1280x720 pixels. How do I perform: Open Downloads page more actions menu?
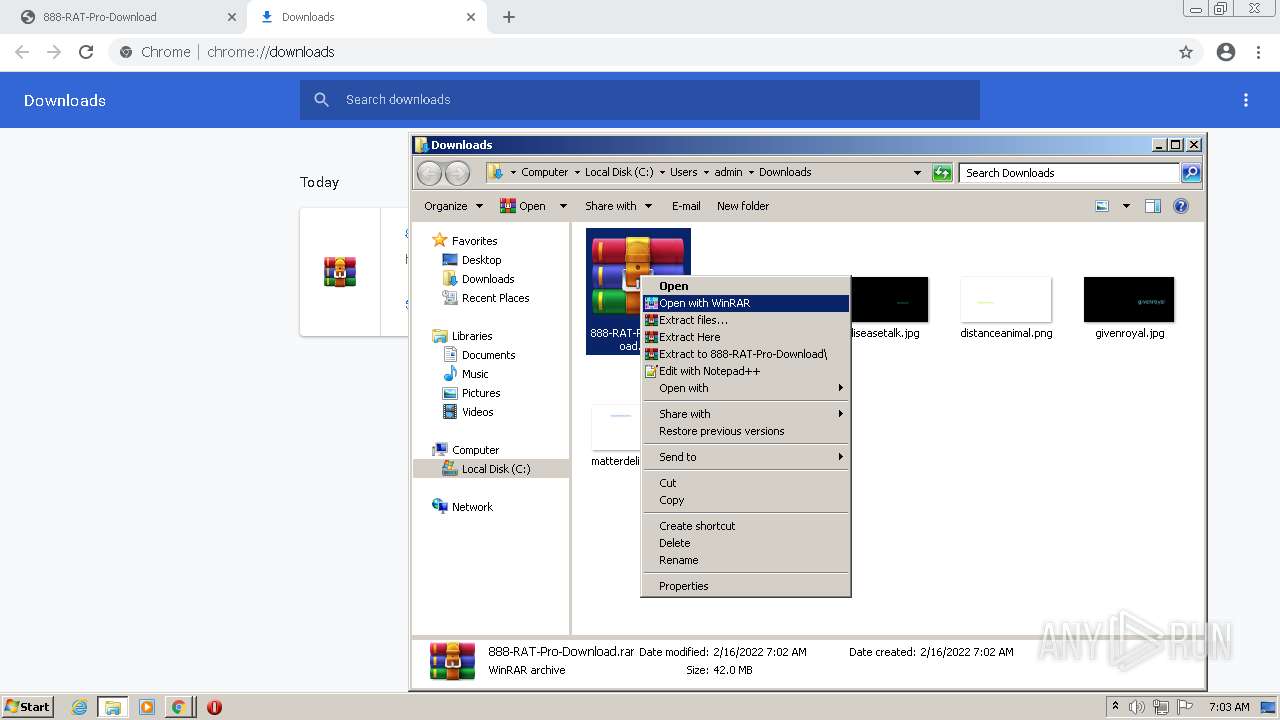(x=1246, y=100)
